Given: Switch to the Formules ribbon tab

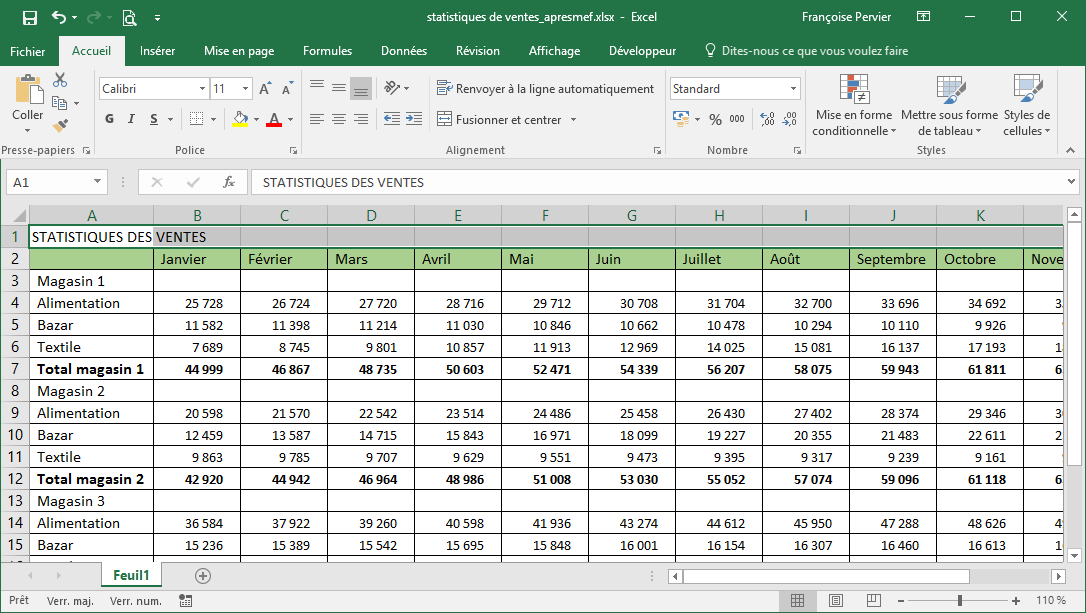Looking at the screenshot, I should click(327, 51).
